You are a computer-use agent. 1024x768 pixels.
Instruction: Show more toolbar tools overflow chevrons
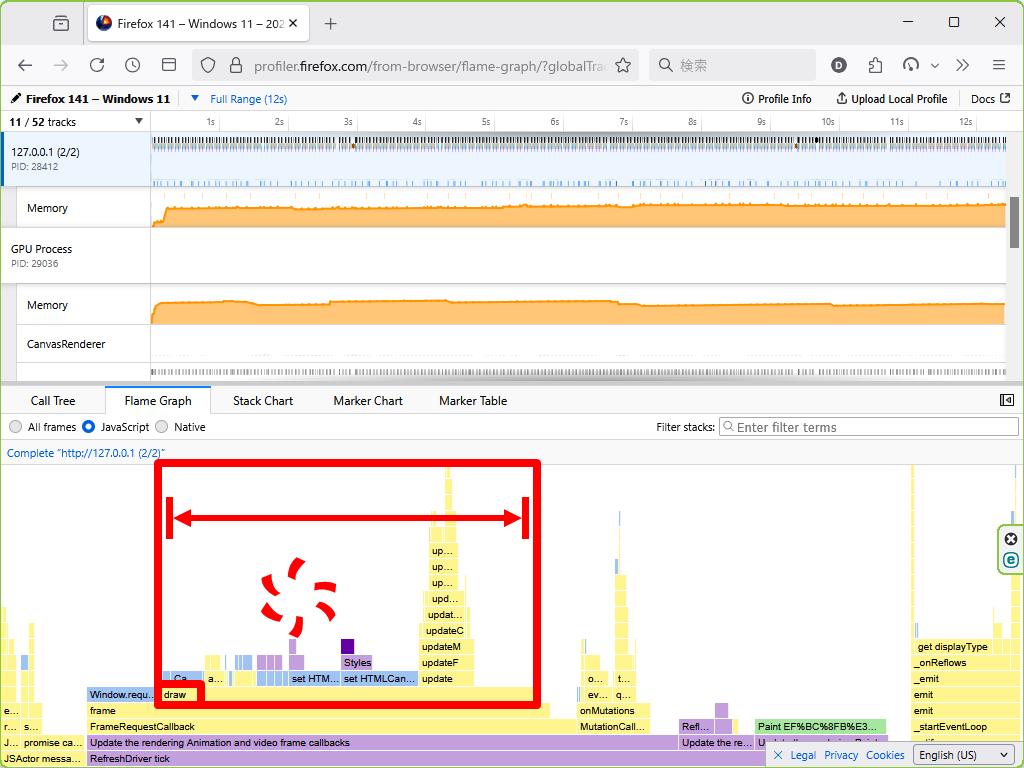click(x=963, y=65)
